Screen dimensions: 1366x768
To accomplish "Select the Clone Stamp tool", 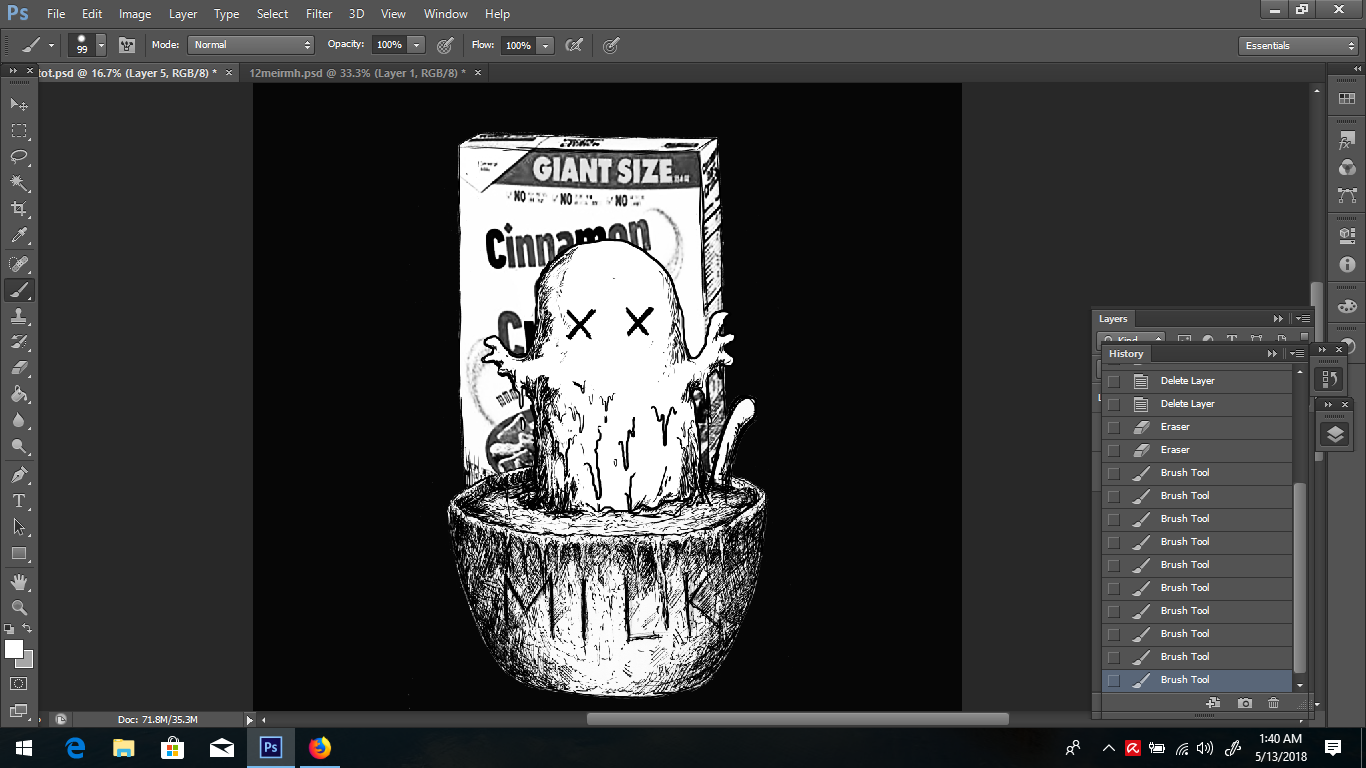I will click(x=19, y=316).
